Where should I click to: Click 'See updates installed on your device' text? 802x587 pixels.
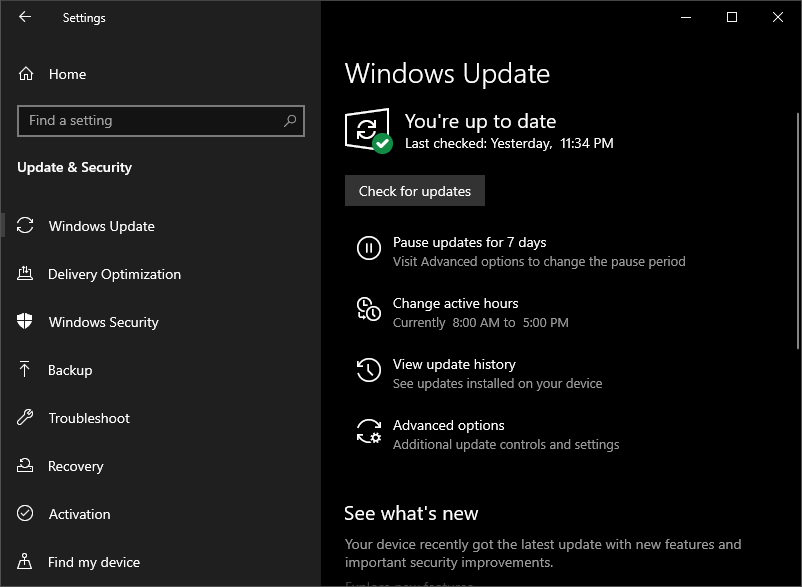pyautogui.click(x=498, y=383)
